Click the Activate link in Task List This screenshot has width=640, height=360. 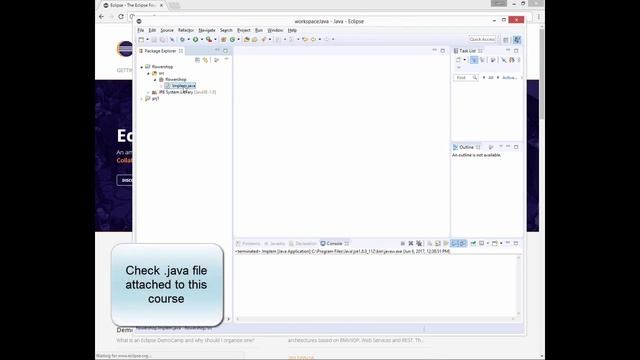[509, 78]
